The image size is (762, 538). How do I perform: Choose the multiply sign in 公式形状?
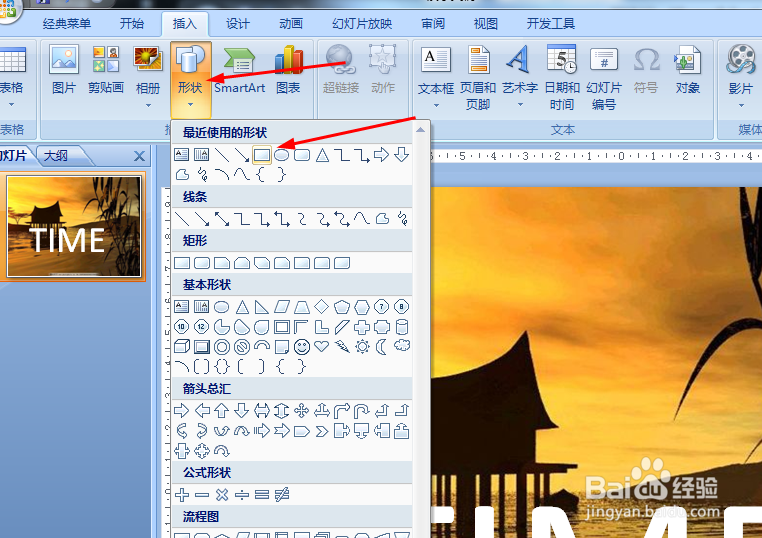(x=222, y=495)
